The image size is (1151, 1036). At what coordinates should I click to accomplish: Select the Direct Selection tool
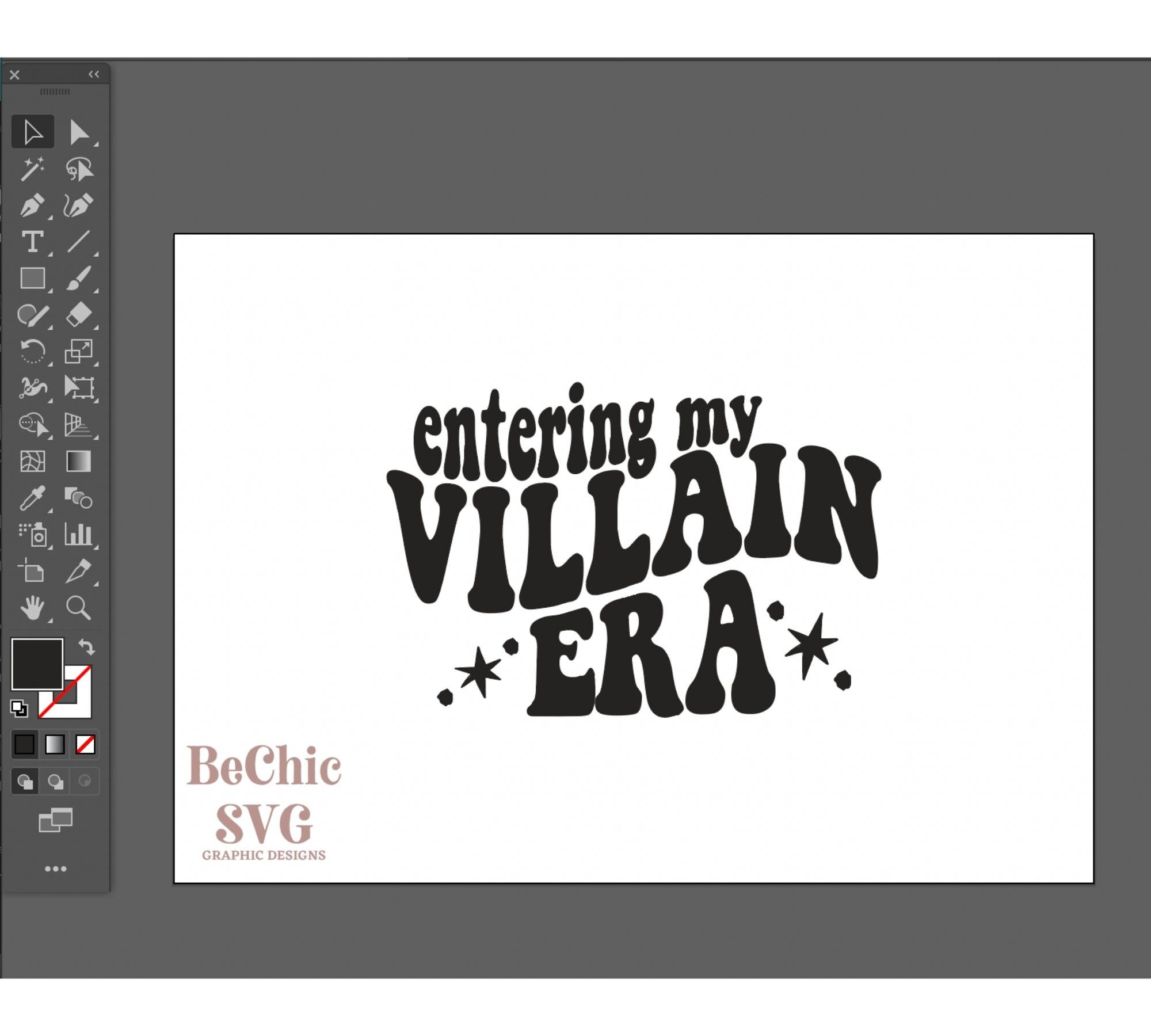click(x=81, y=132)
